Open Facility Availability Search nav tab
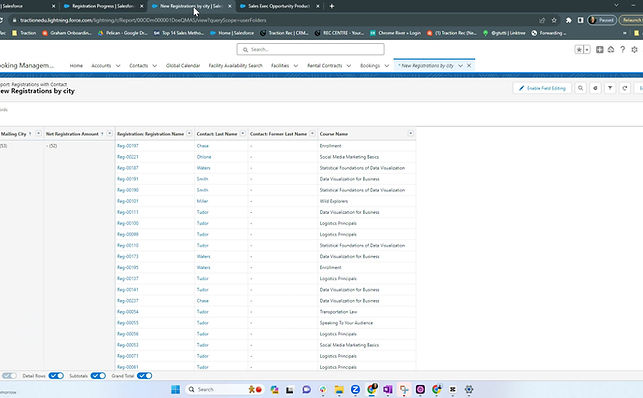 235,66
